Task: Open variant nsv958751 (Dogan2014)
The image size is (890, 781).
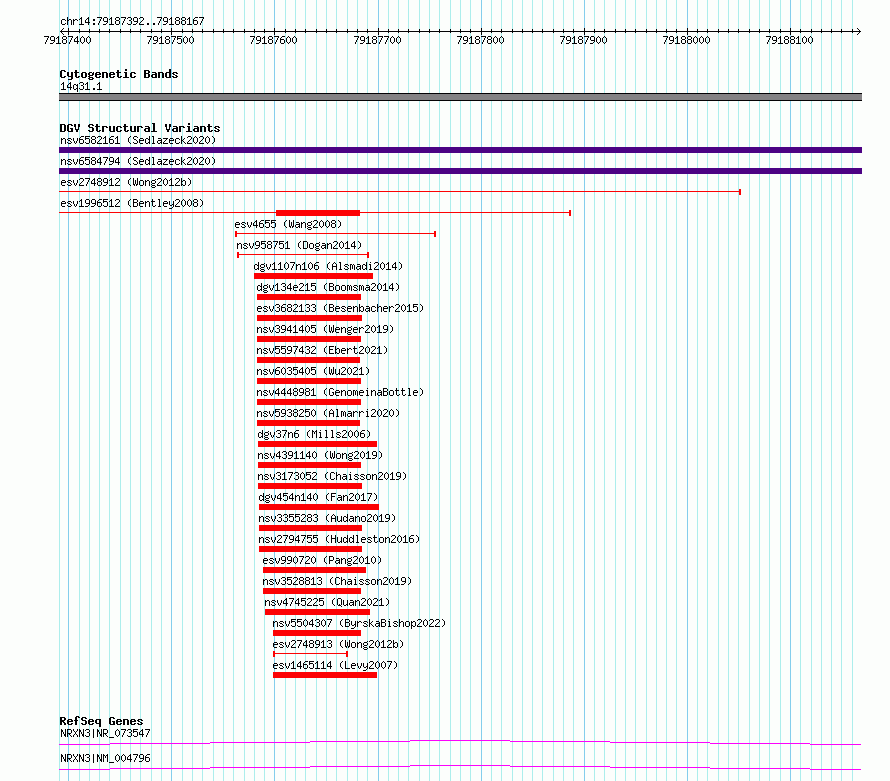Action: (x=299, y=245)
